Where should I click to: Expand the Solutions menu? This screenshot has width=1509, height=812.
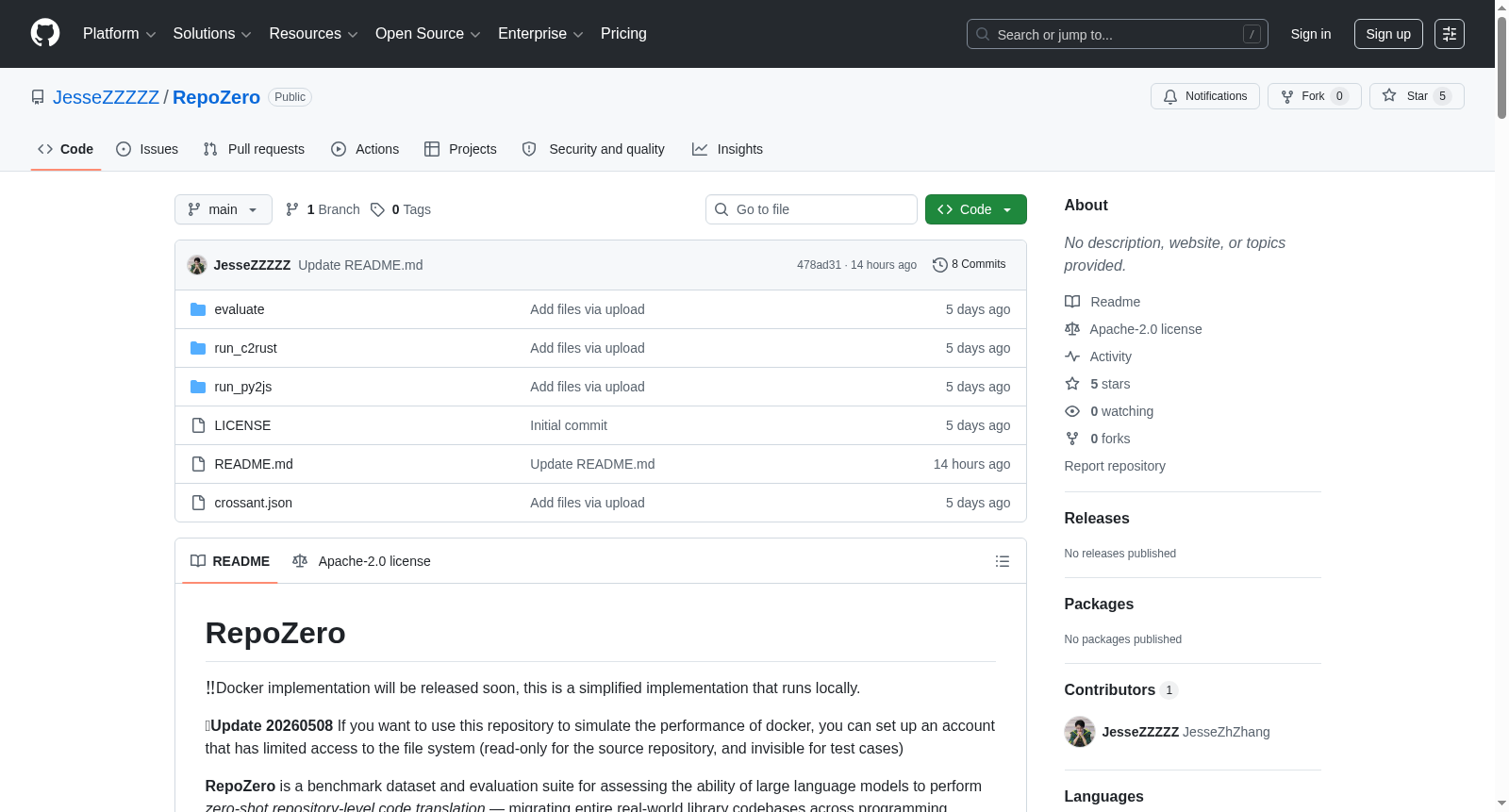click(x=212, y=34)
